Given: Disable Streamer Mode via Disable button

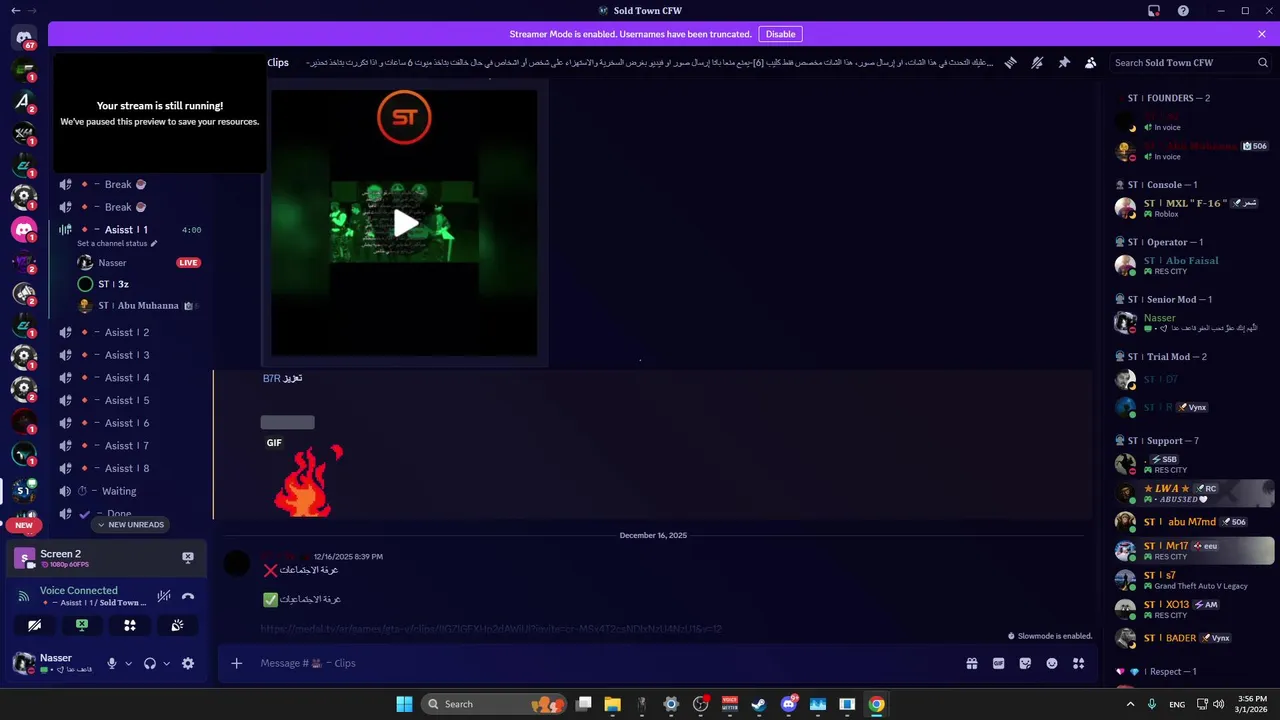Looking at the screenshot, I should 780,34.
